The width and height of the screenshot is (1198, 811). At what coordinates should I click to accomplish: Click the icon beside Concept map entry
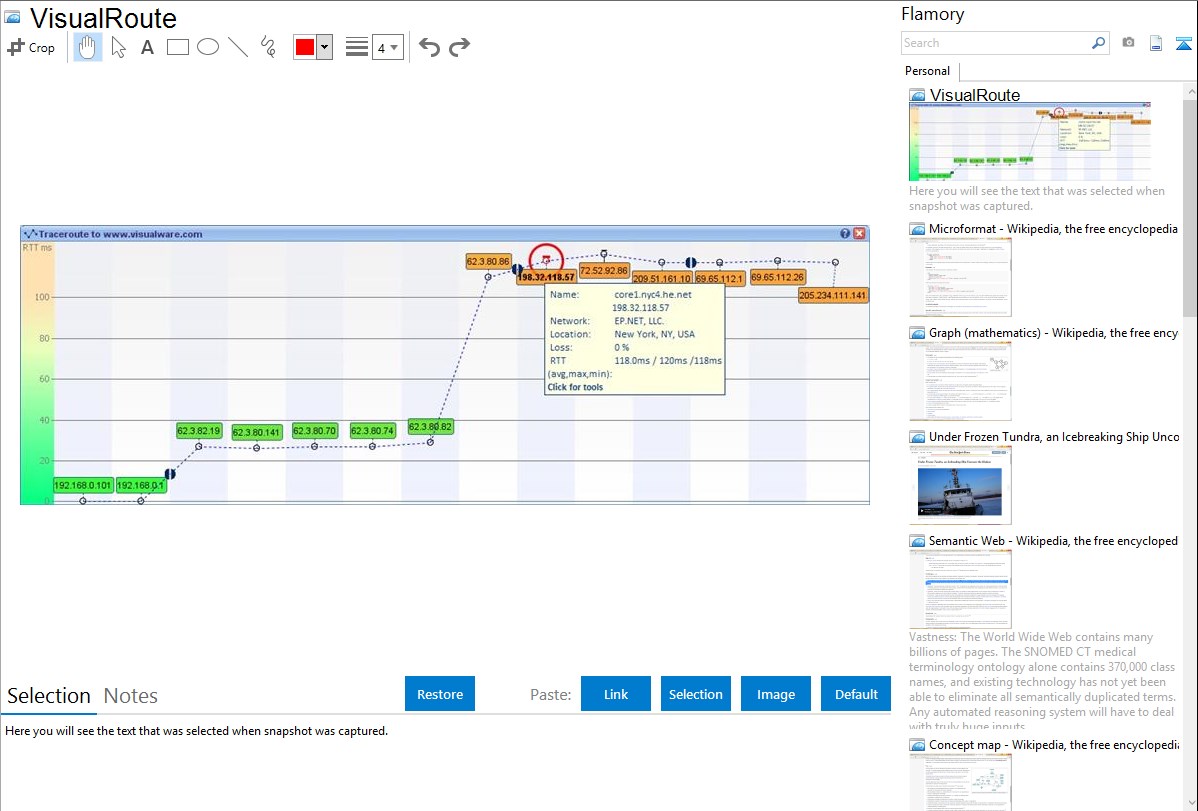tap(917, 745)
